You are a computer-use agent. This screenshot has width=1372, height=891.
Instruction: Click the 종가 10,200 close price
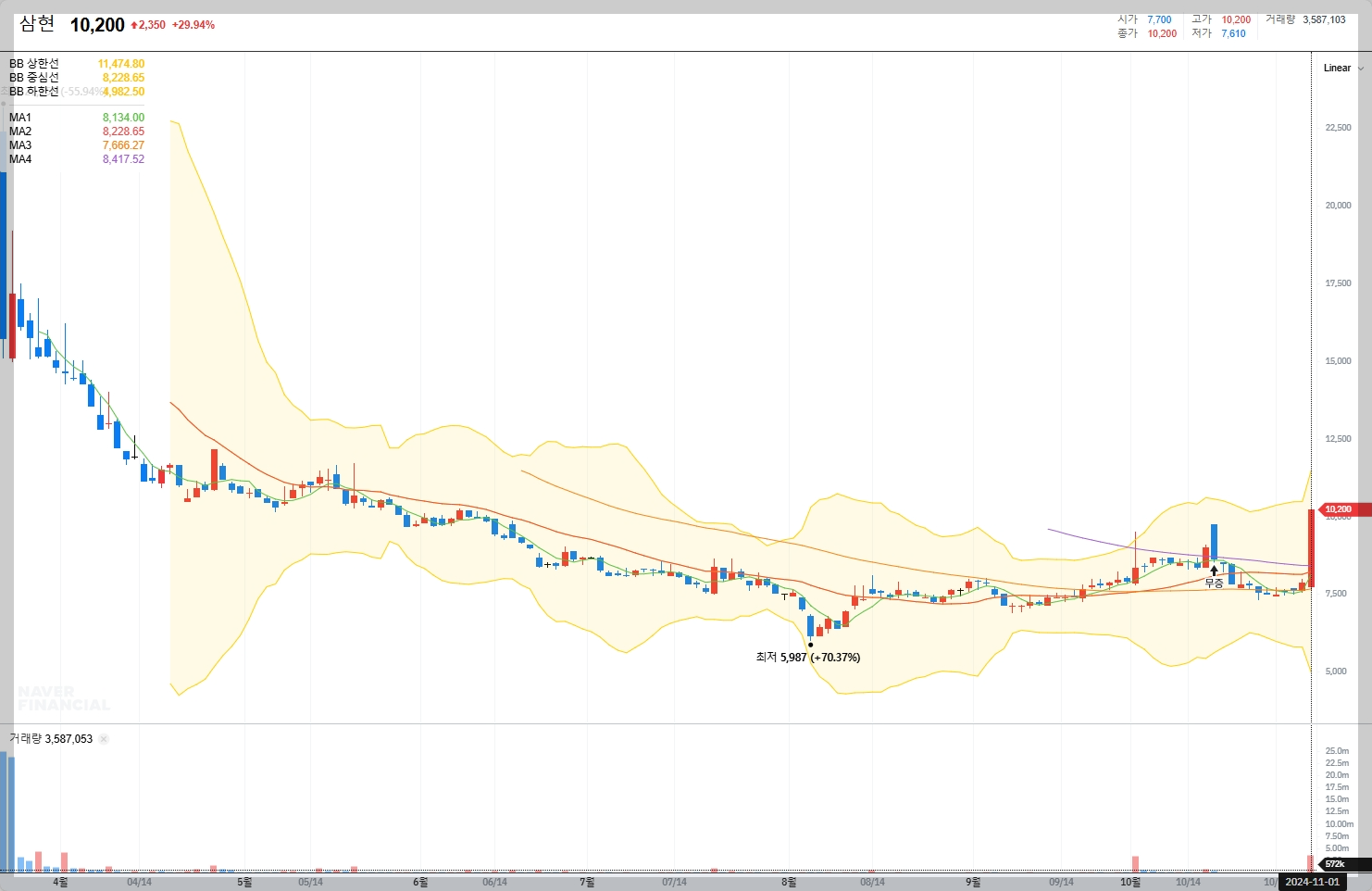coord(1147,33)
